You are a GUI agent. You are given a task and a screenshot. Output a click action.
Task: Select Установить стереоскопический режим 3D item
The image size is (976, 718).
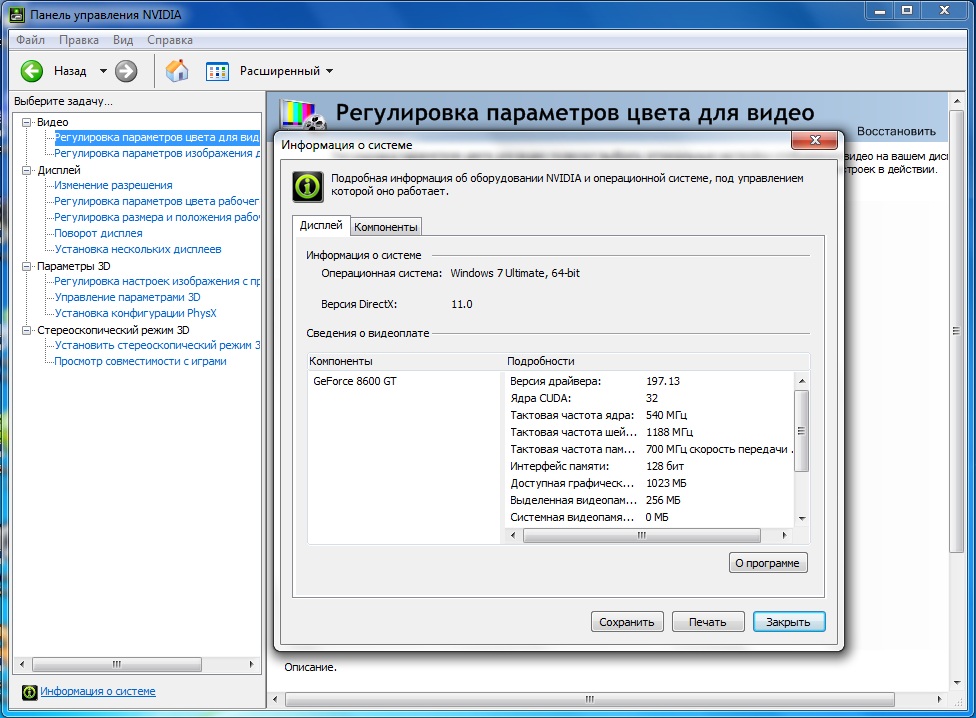(x=156, y=345)
